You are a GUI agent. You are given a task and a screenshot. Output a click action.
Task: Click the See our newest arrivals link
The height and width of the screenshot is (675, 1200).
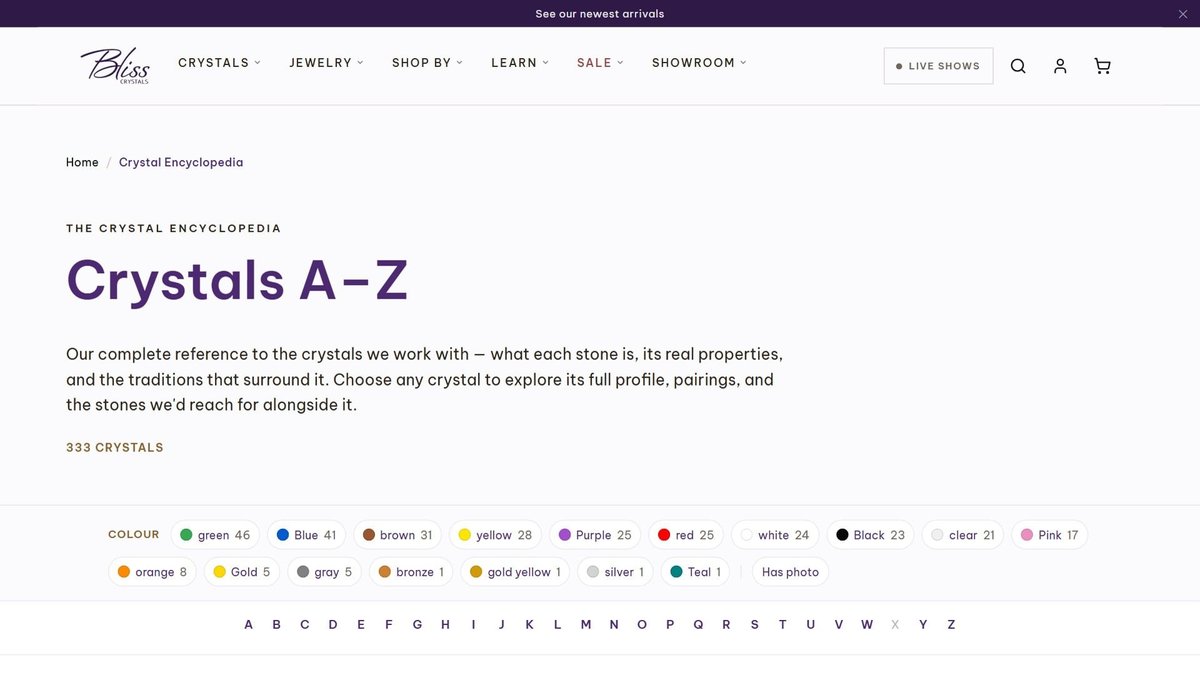point(600,14)
